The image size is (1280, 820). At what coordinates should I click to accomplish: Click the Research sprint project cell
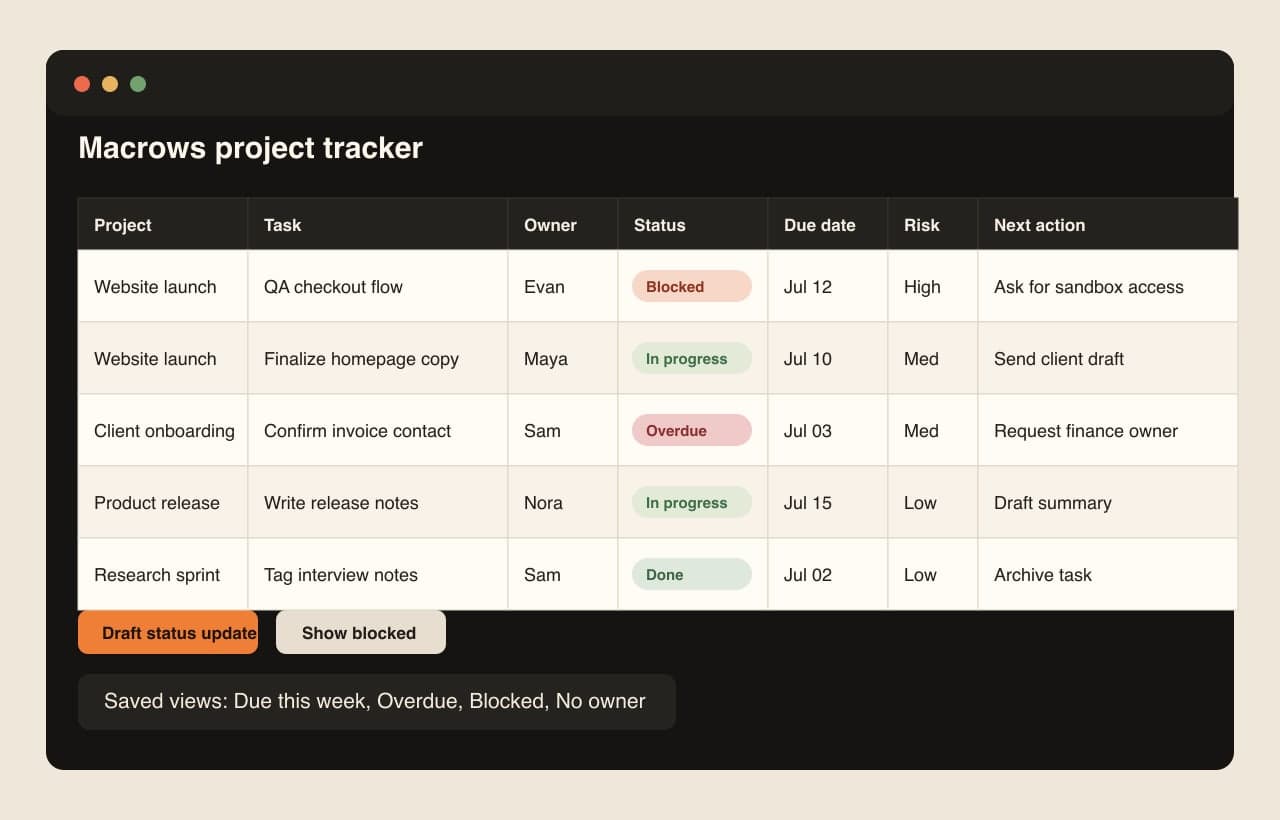[163, 574]
